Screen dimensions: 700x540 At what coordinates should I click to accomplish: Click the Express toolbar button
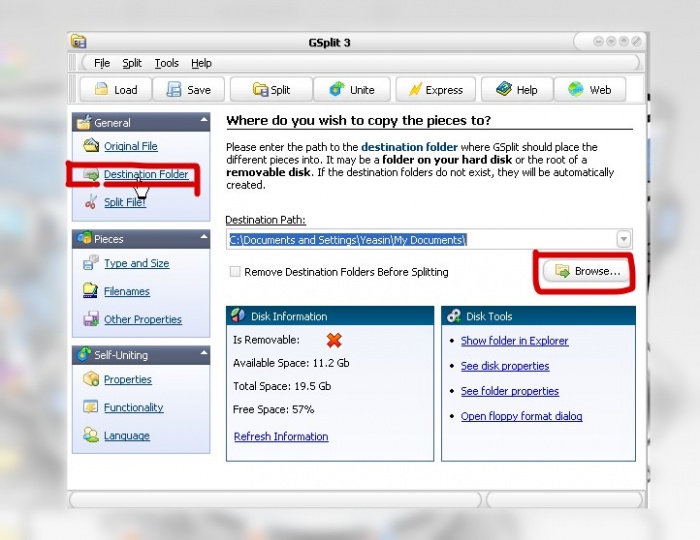tap(436, 90)
